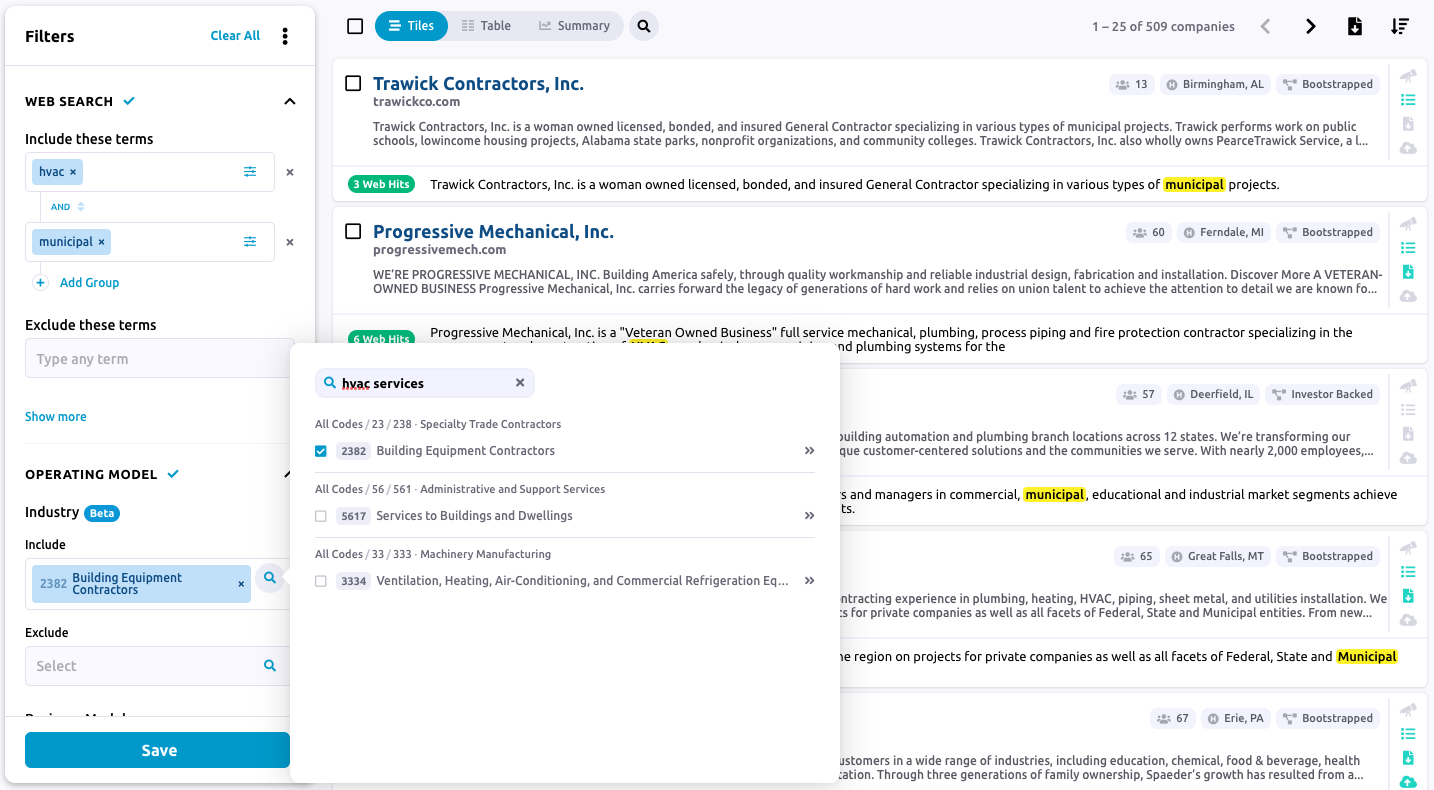
Task: Click the Beta badge beside Industry
Action: [102, 513]
